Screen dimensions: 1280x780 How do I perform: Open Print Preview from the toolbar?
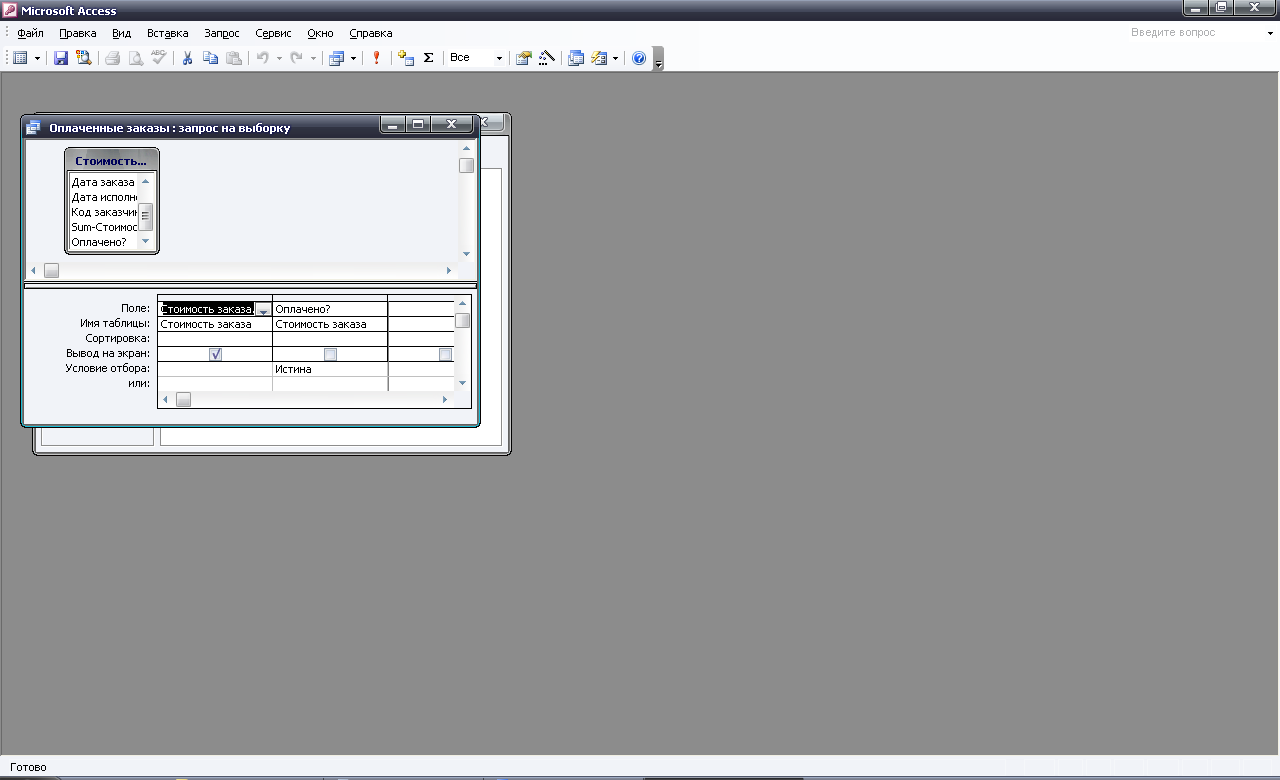pyautogui.click(x=136, y=58)
